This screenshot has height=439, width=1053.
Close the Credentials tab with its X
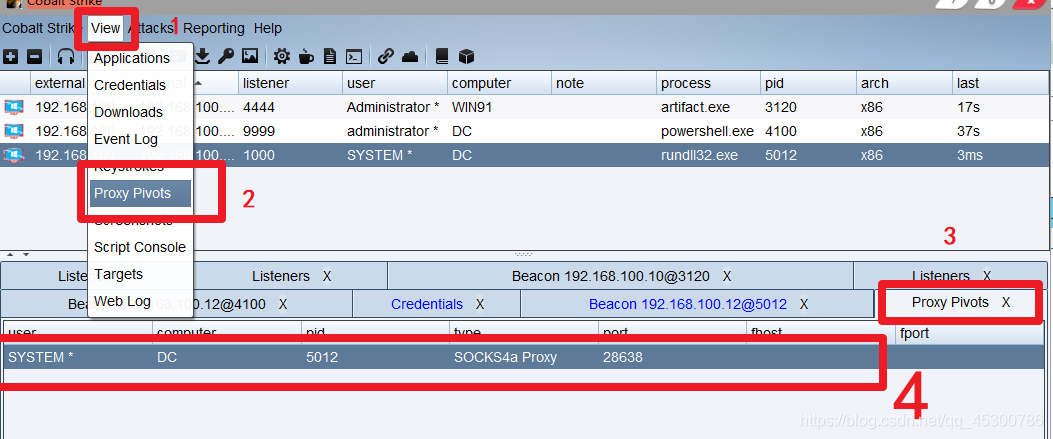click(x=479, y=304)
